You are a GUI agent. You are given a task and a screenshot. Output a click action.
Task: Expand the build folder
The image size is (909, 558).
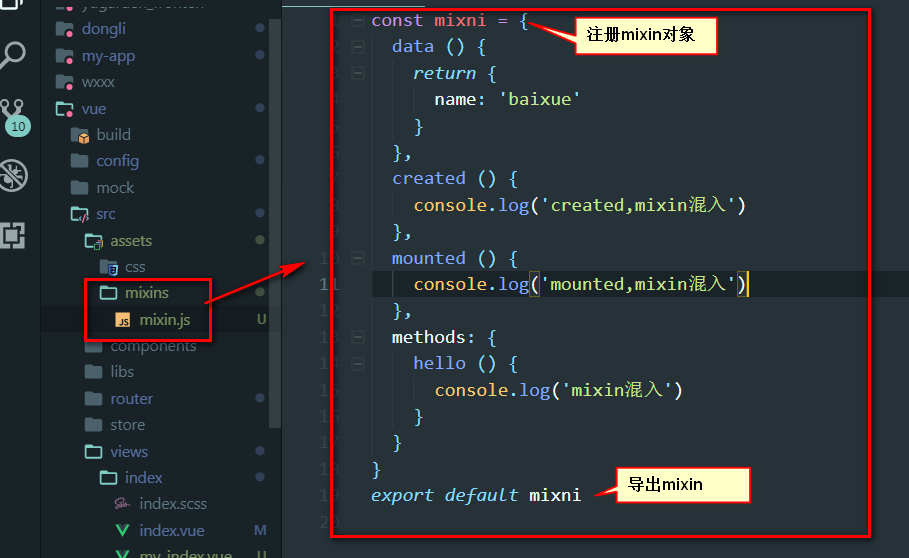coord(113,134)
